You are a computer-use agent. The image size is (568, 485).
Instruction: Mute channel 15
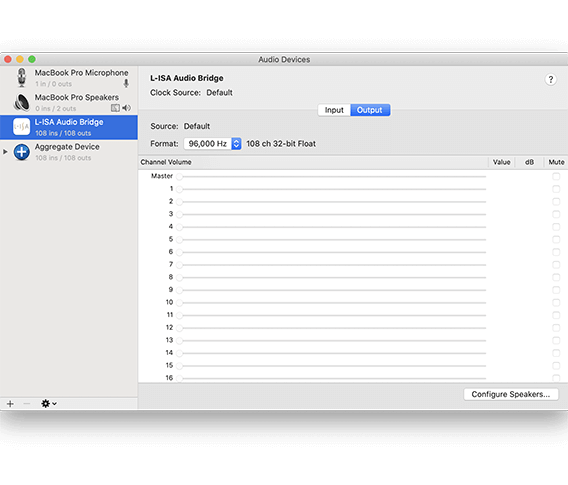click(x=556, y=365)
